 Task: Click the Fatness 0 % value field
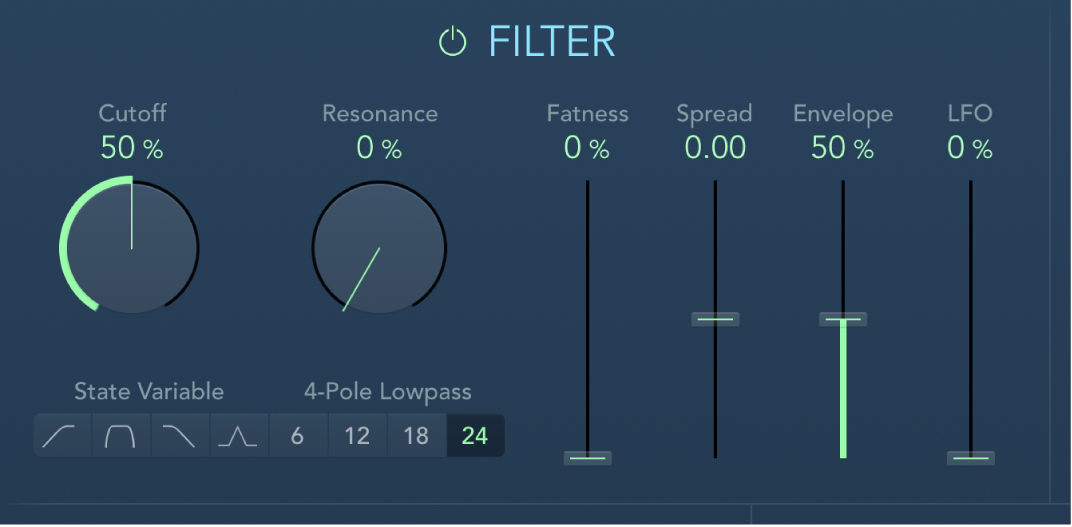587,148
